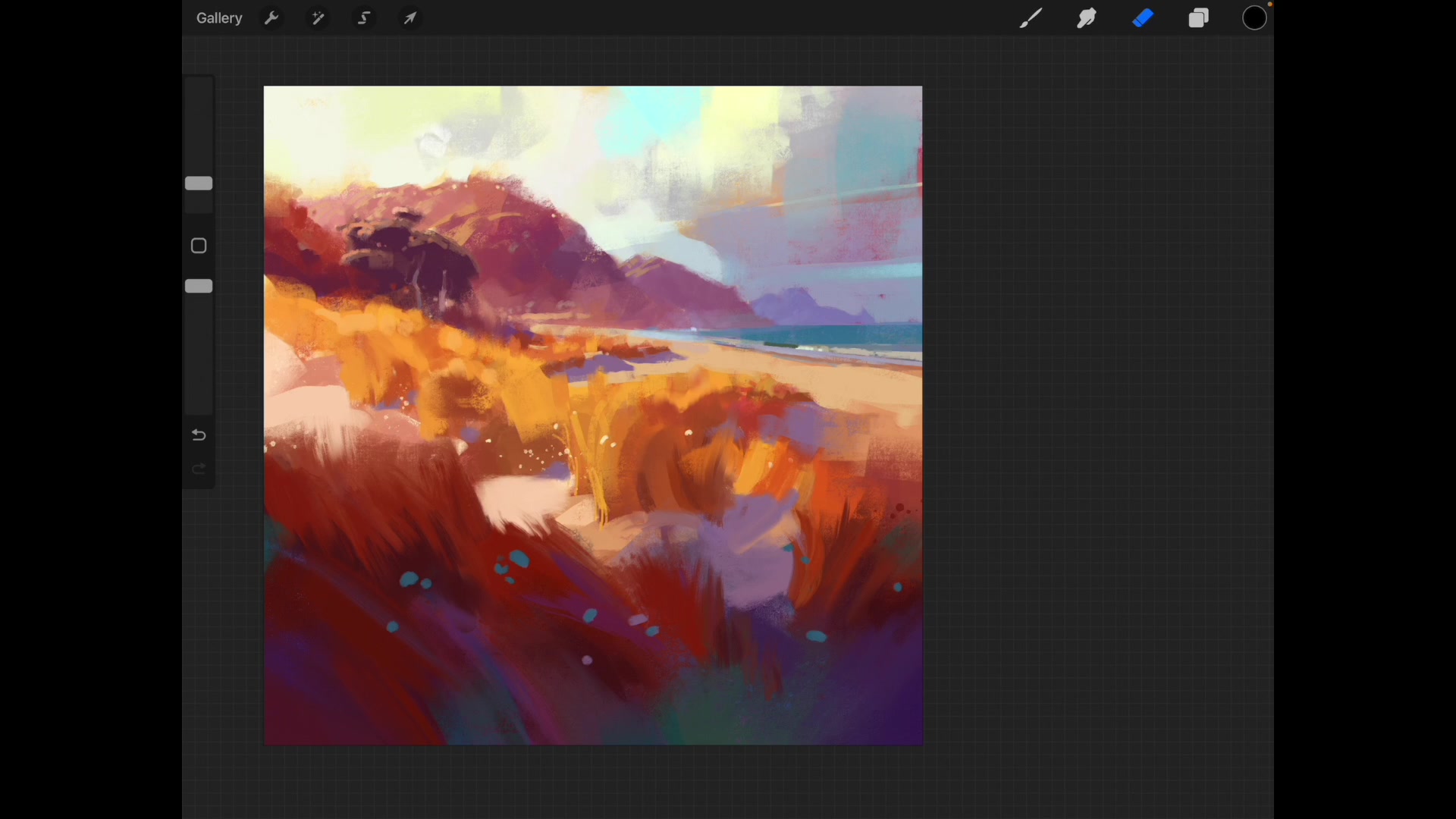Tap the square Modify button in the sidebar
The image size is (1456, 819).
coord(199,246)
